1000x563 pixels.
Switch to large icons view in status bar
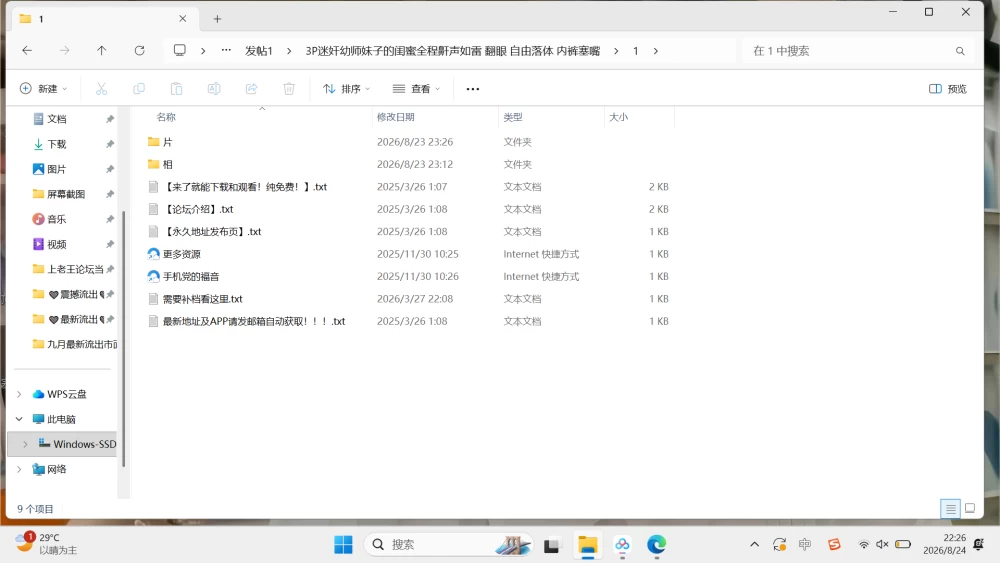970,508
